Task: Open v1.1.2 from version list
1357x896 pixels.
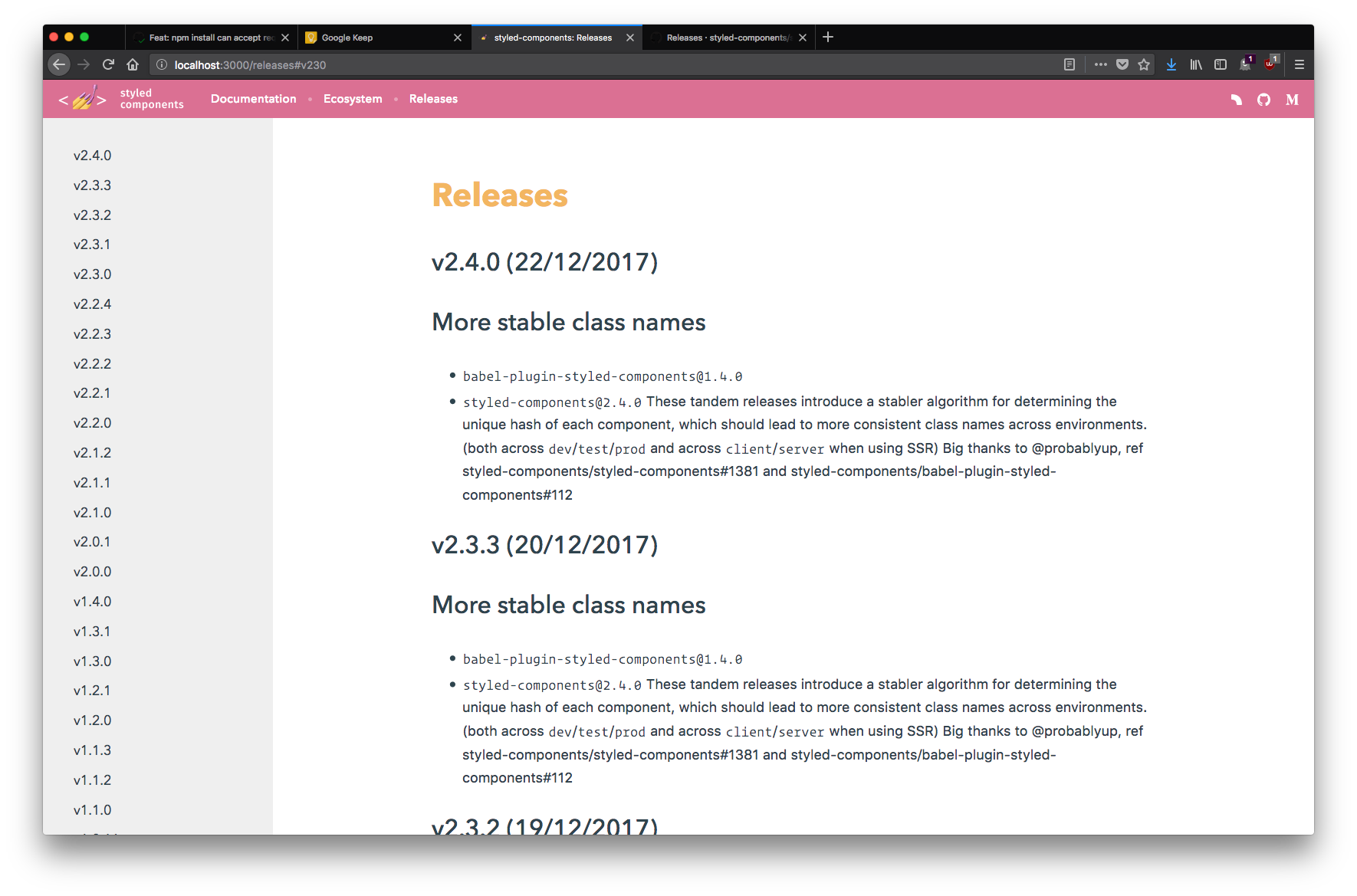Action: [x=92, y=780]
